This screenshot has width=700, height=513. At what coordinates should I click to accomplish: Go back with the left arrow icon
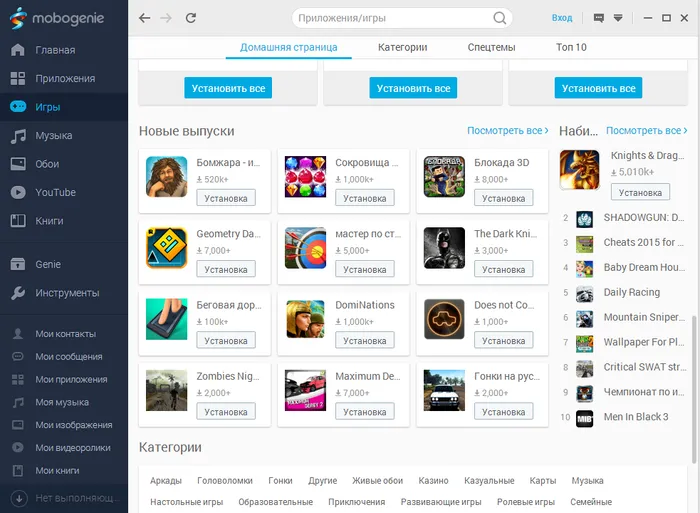pos(144,18)
